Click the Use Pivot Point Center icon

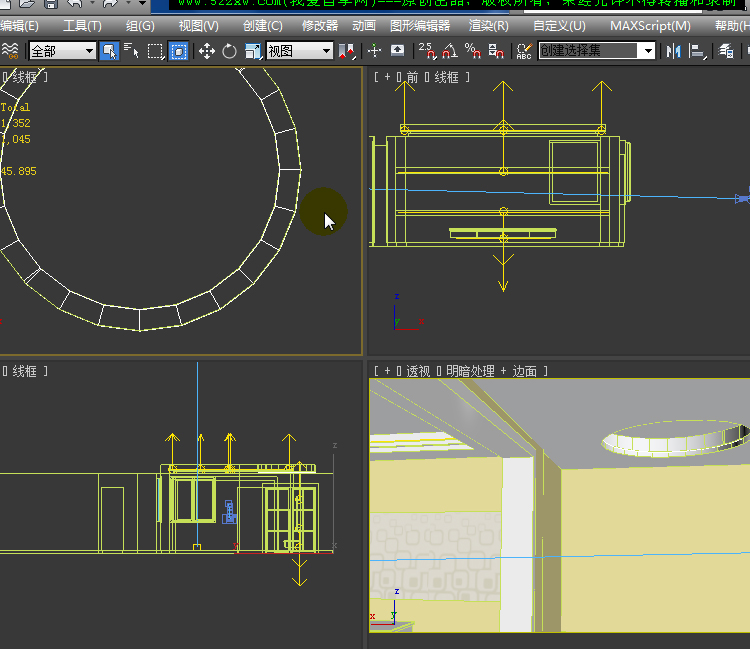pos(347,51)
